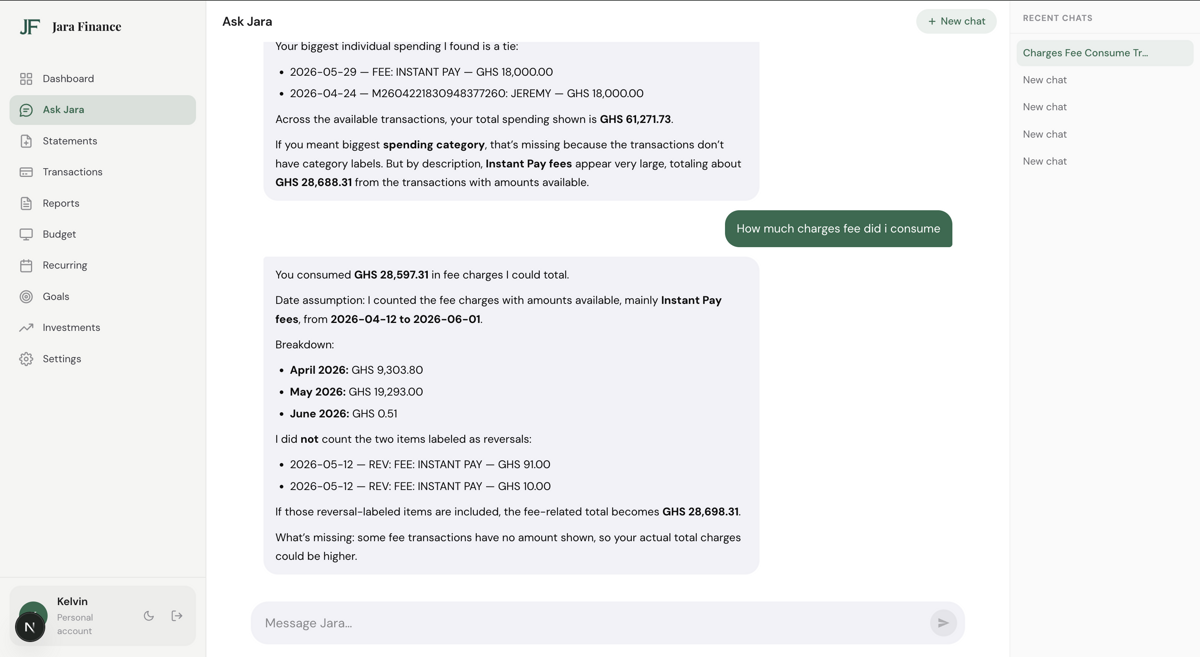
Task: Open the Dashboard grid icon
Action: [x=26, y=79]
